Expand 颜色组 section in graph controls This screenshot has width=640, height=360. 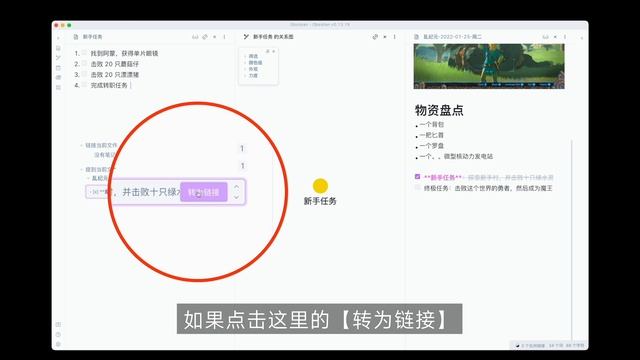255,63
